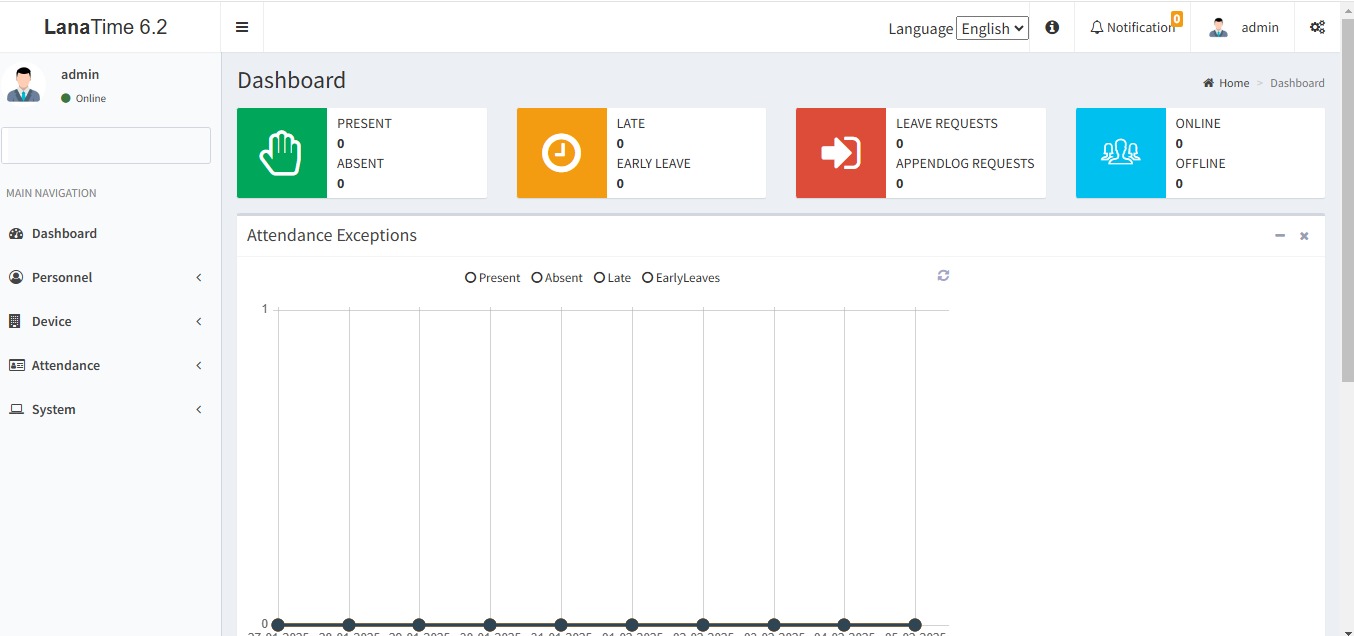Click the sidebar admin username
The height and width of the screenshot is (636, 1354).
coord(80,74)
